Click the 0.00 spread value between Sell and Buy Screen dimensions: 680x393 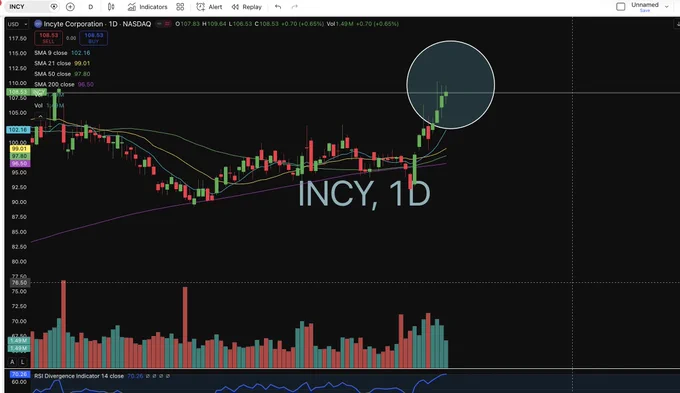click(71, 38)
